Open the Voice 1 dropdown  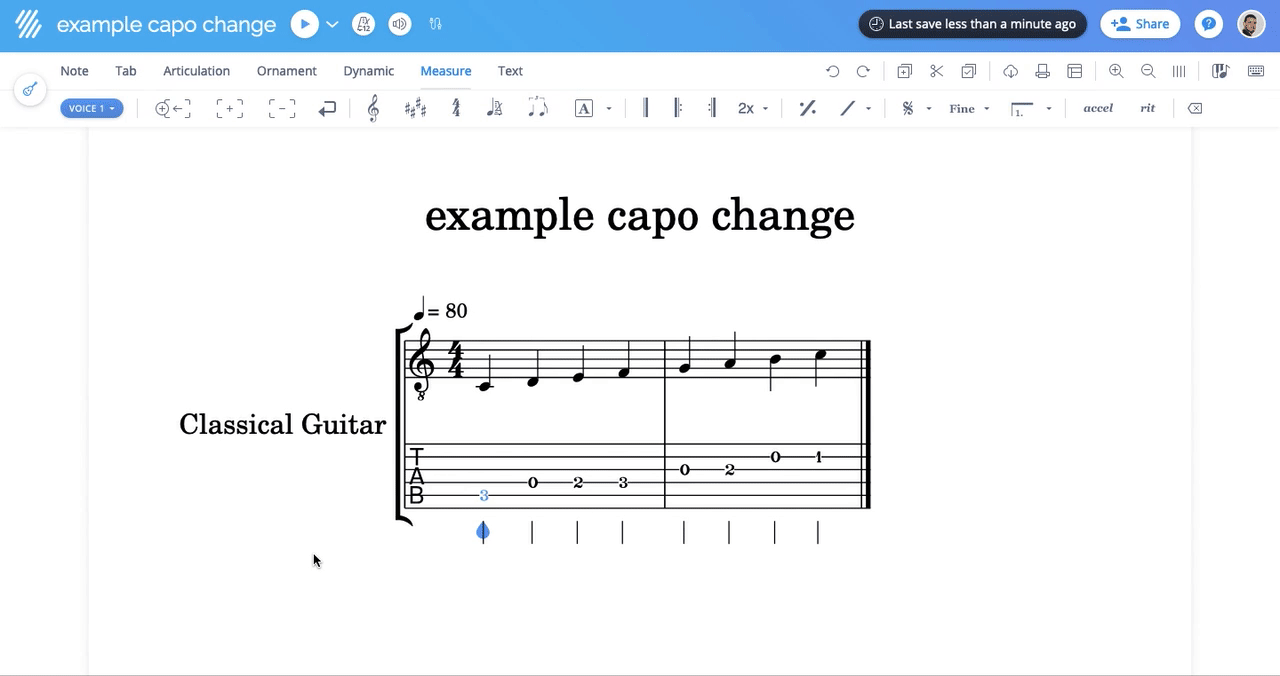click(91, 108)
